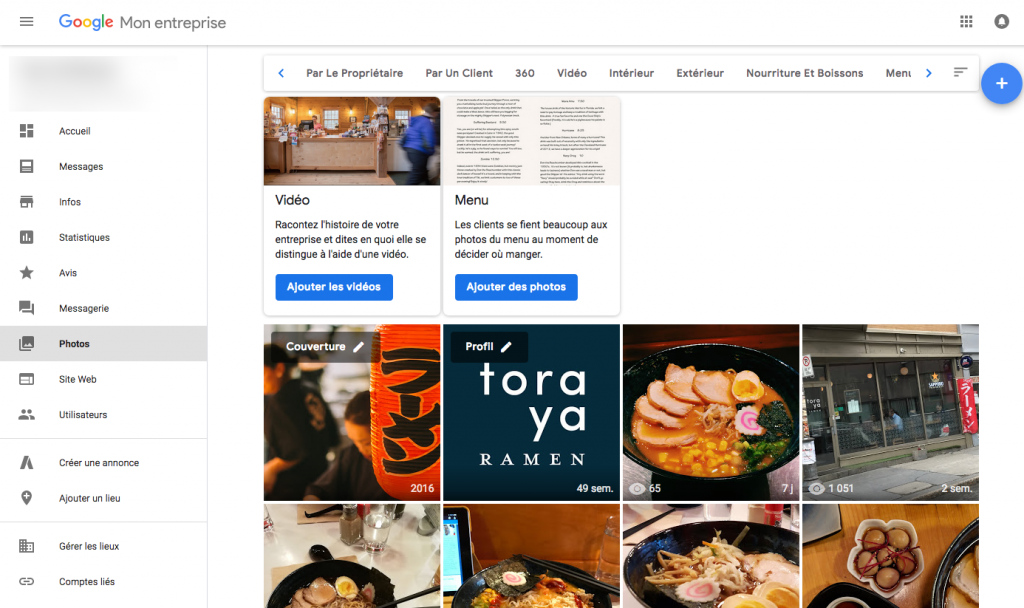Click the Menu card printed menu image

tap(532, 141)
